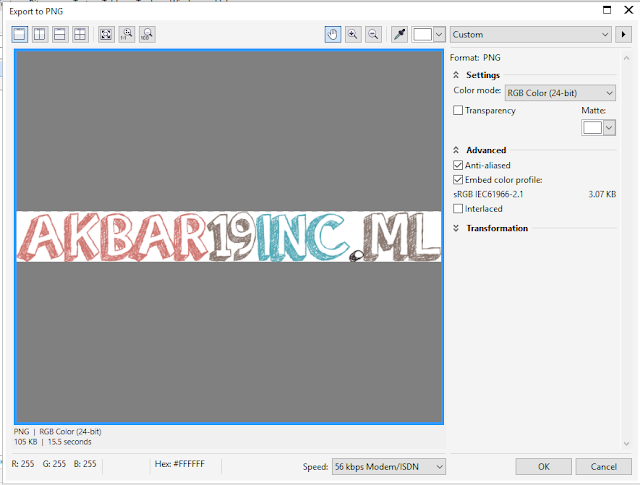Click the R: 255 readout
The width and height of the screenshot is (640, 485).
coord(23,464)
